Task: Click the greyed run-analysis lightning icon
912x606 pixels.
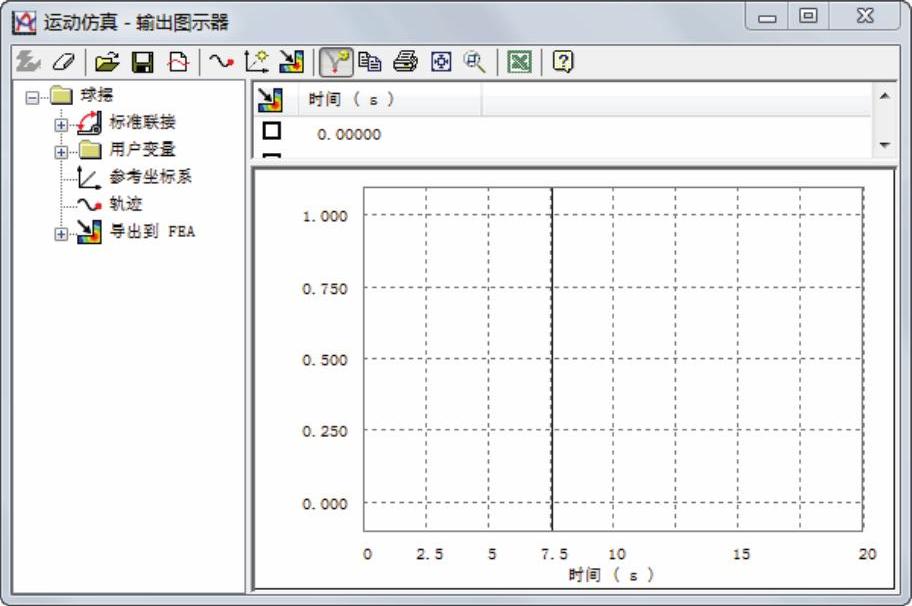Action: 27,61
